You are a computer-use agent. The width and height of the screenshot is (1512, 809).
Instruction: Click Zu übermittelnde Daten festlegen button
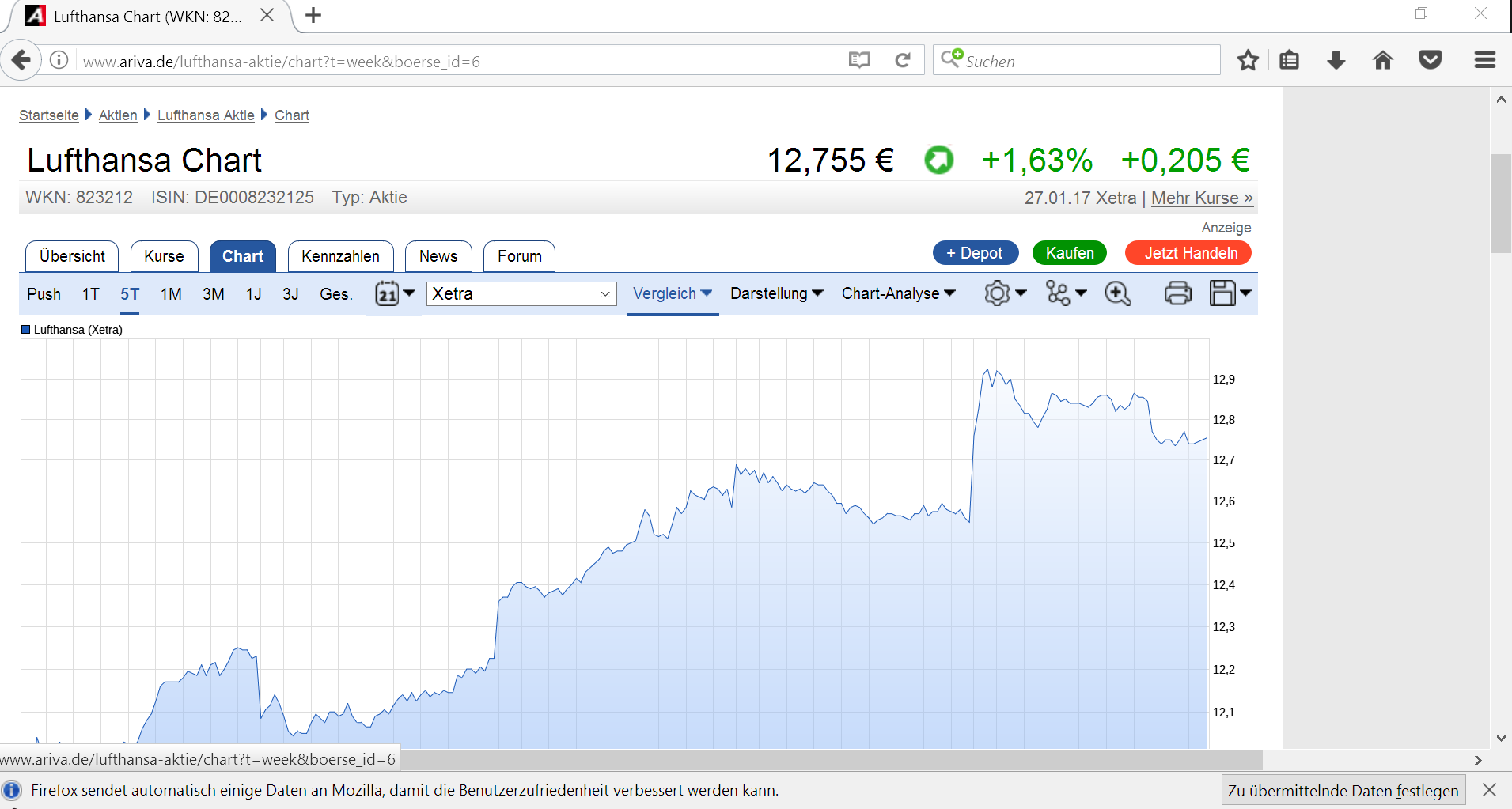click(1343, 790)
